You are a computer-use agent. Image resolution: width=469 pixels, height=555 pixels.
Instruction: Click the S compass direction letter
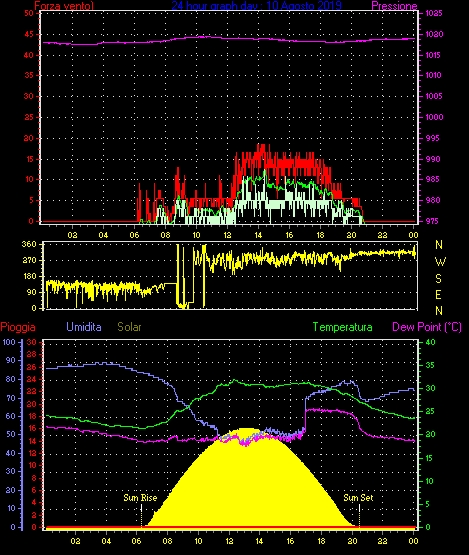click(x=439, y=279)
